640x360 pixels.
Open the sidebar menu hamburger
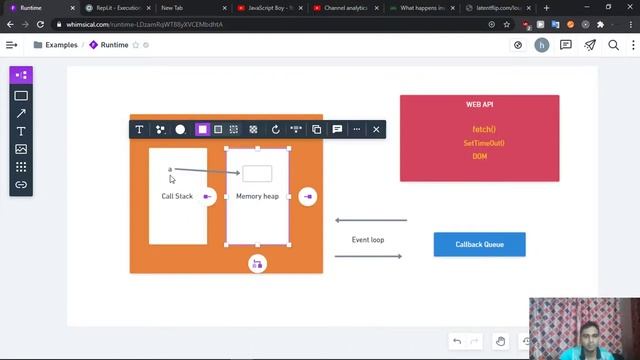[x=11, y=45]
